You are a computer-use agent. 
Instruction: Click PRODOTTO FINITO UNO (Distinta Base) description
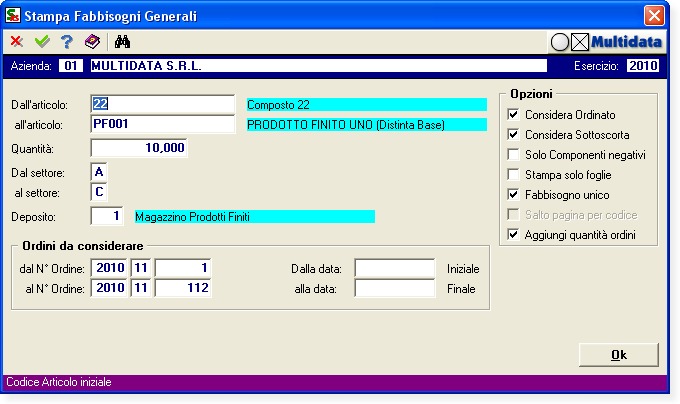[x=367, y=125]
